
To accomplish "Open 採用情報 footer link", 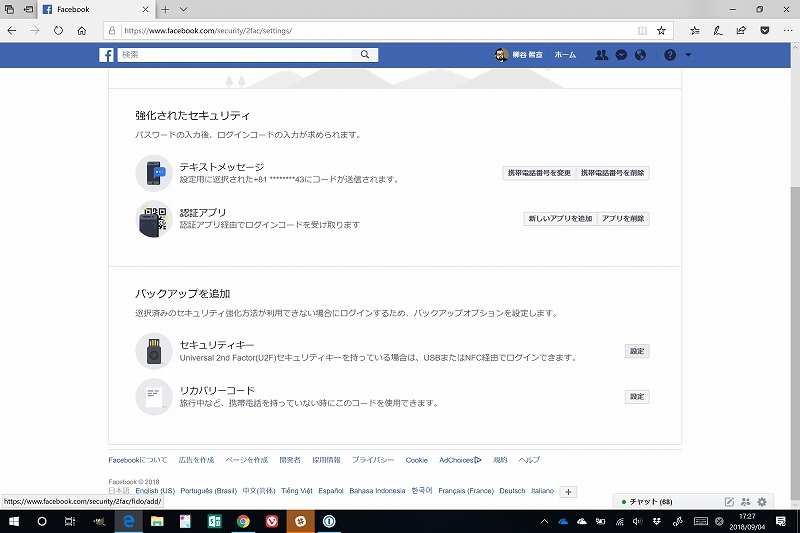I will tap(327, 460).
